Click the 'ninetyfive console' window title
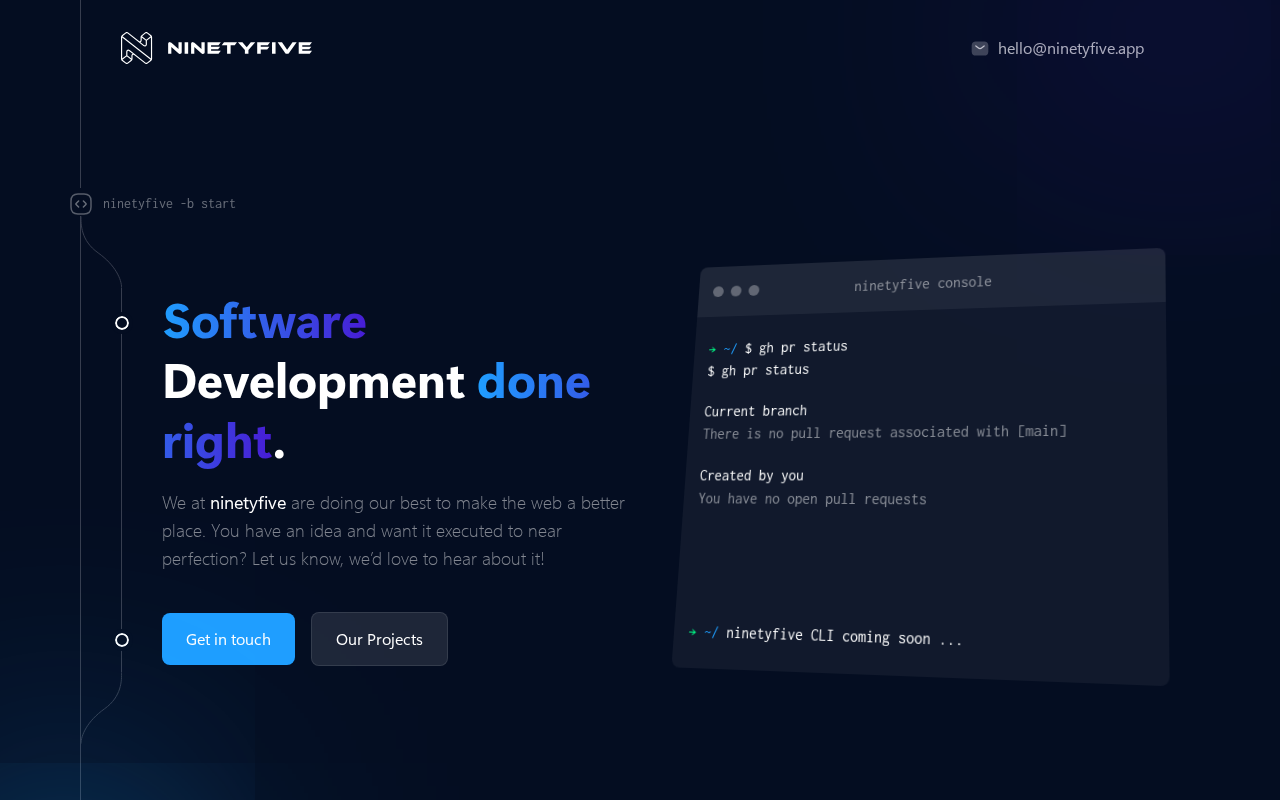This screenshot has width=1280, height=800. pos(923,284)
